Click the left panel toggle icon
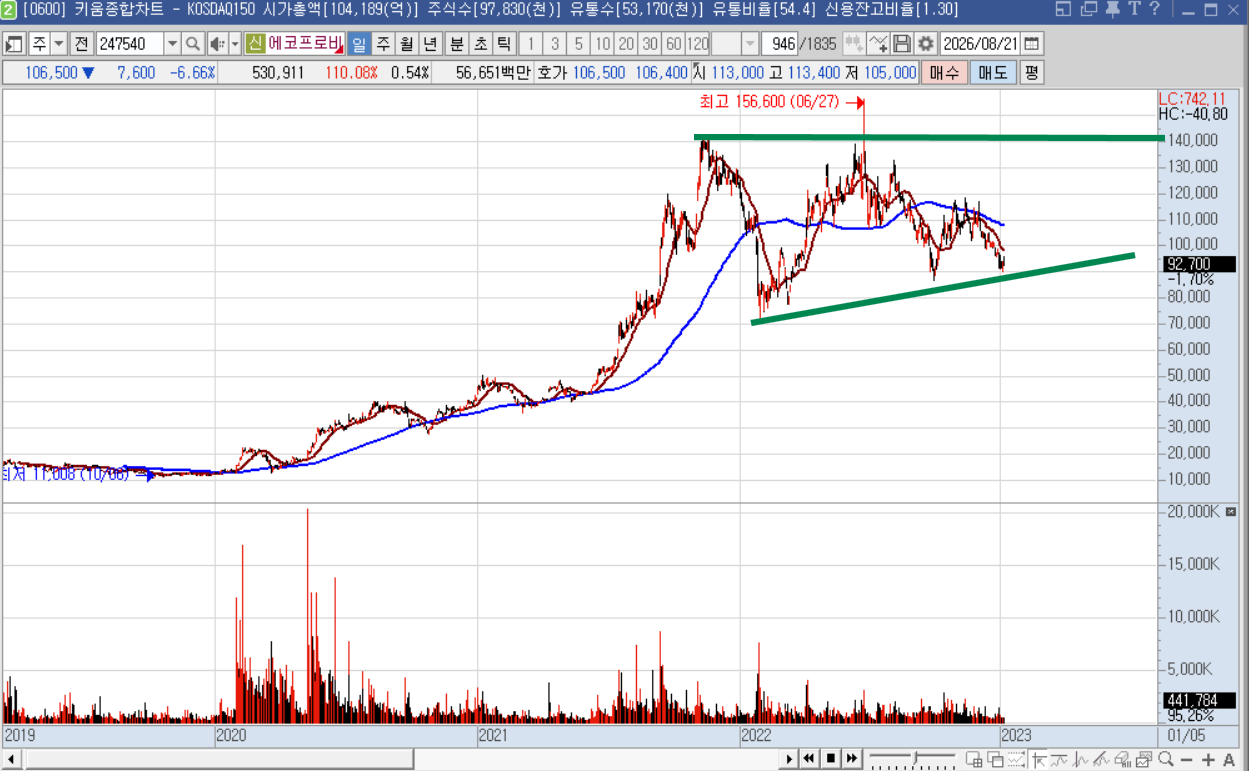Screen dimensions: 1249x771 click(x=14, y=45)
